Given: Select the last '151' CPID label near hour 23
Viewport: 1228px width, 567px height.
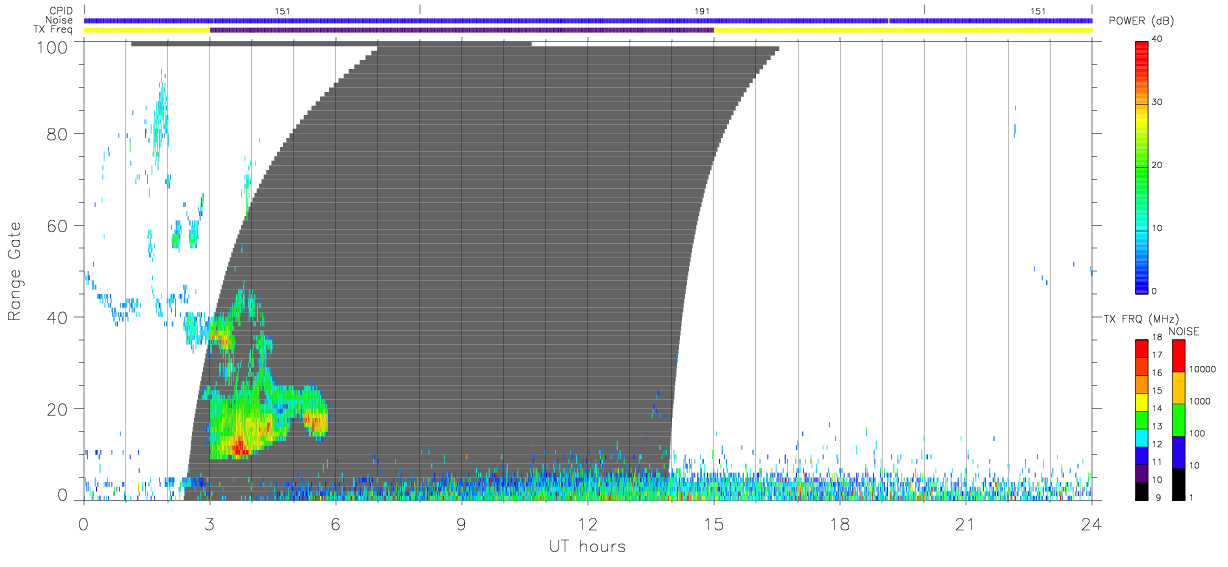Looking at the screenshot, I should tap(1037, 10).
